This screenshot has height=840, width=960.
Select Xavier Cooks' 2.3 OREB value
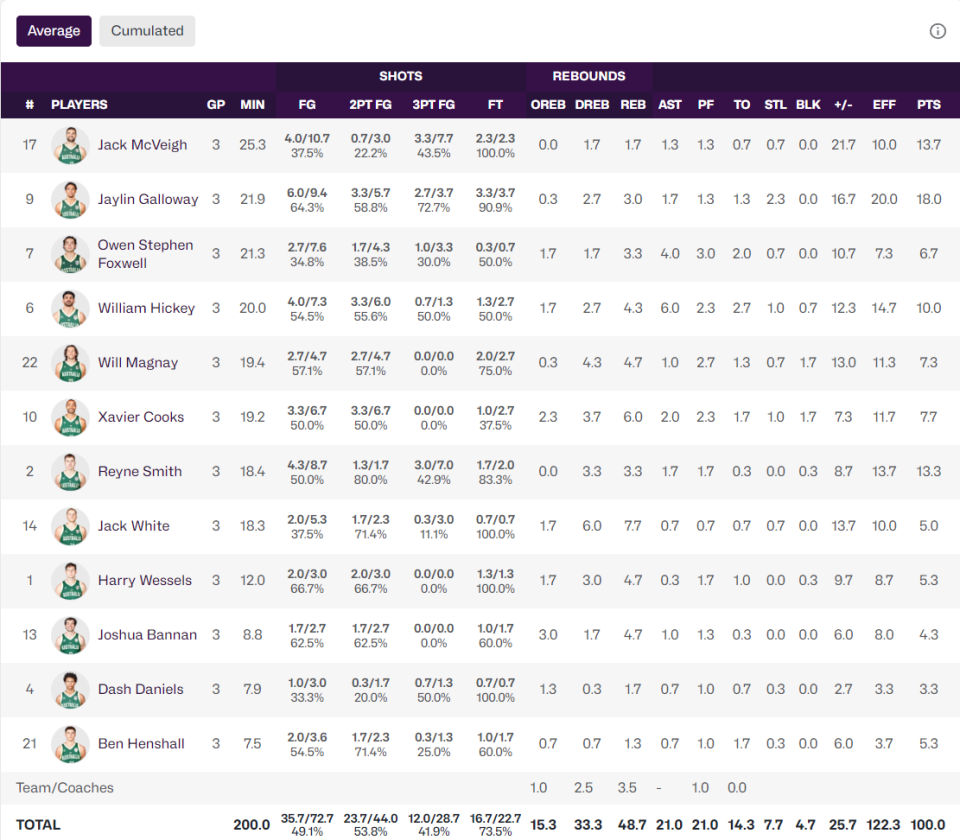pos(548,417)
